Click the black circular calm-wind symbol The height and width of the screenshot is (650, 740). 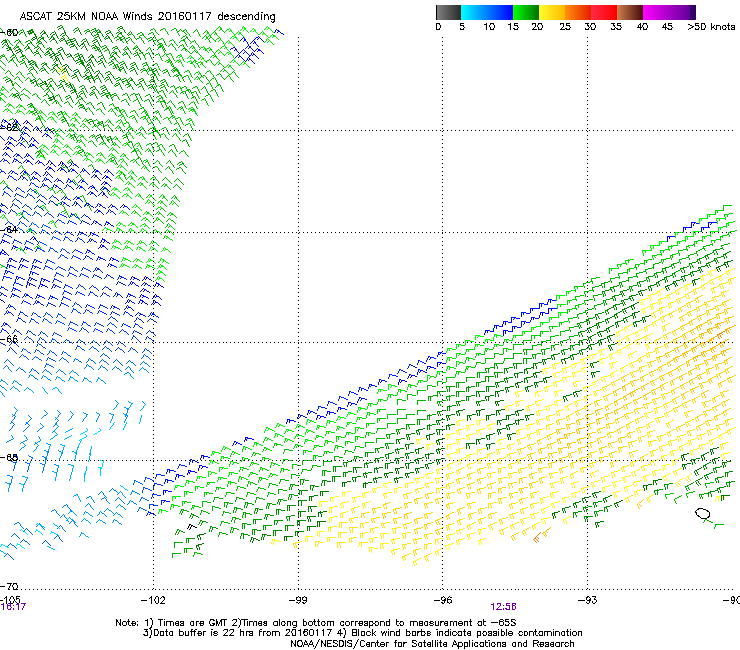click(703, 514)
